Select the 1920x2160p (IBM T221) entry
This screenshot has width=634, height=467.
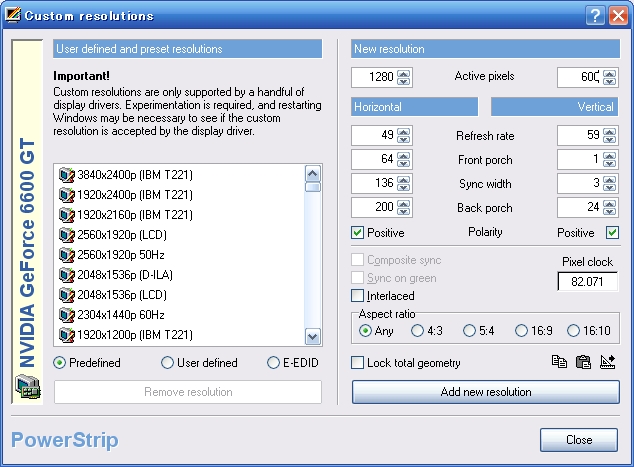click(126, 215)
